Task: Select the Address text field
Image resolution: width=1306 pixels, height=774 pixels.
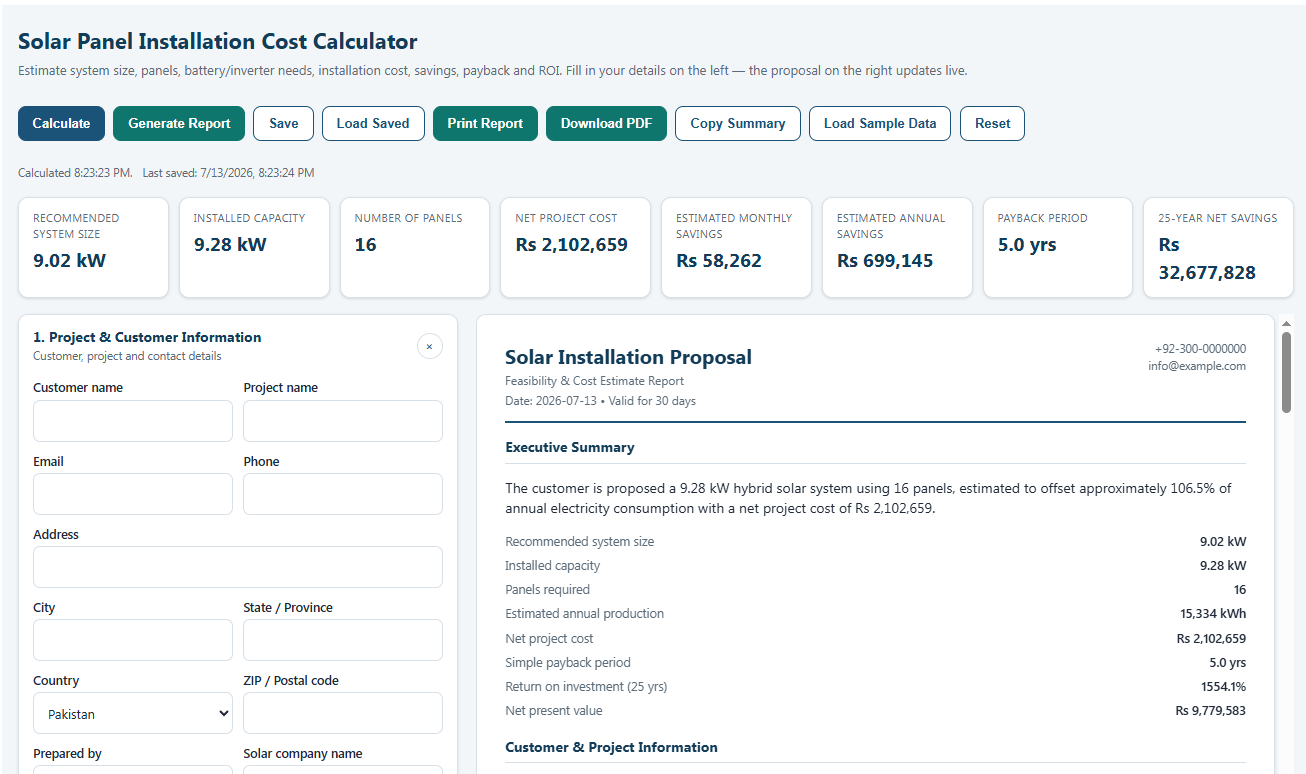Action: (x=238, y=567)
